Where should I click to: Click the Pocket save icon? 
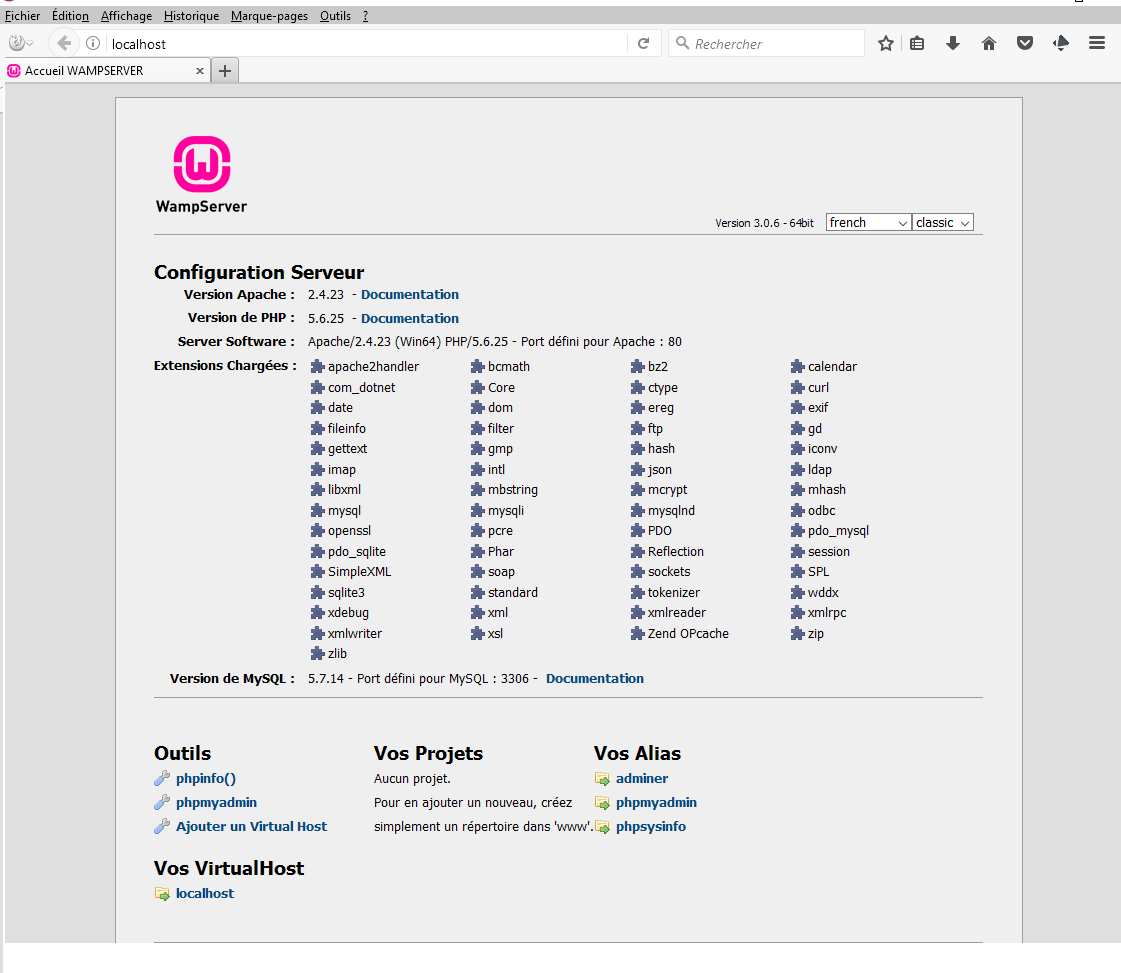click(1025, 43)
